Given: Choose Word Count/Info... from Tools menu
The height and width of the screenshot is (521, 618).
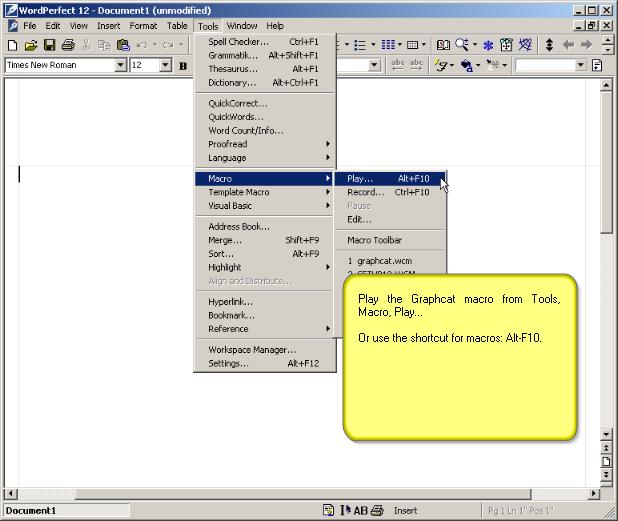Looking at the screenshot, I should (264, 130).
